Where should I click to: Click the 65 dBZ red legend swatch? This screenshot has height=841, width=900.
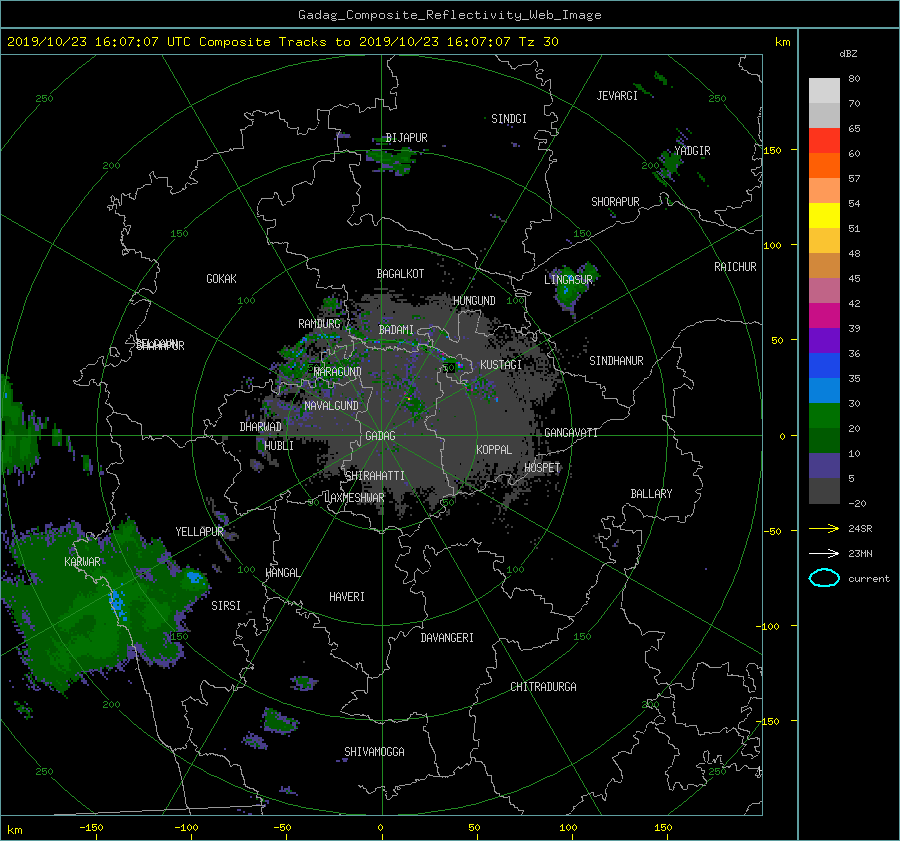click(824, 140)
